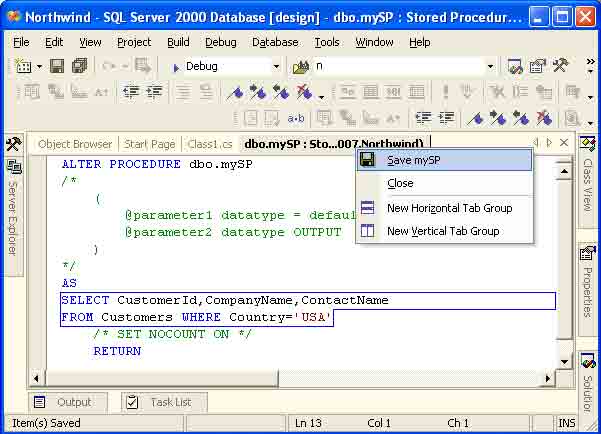
Task: Open the Debug configuration dropdown
Action: click(x=276, y=67)
